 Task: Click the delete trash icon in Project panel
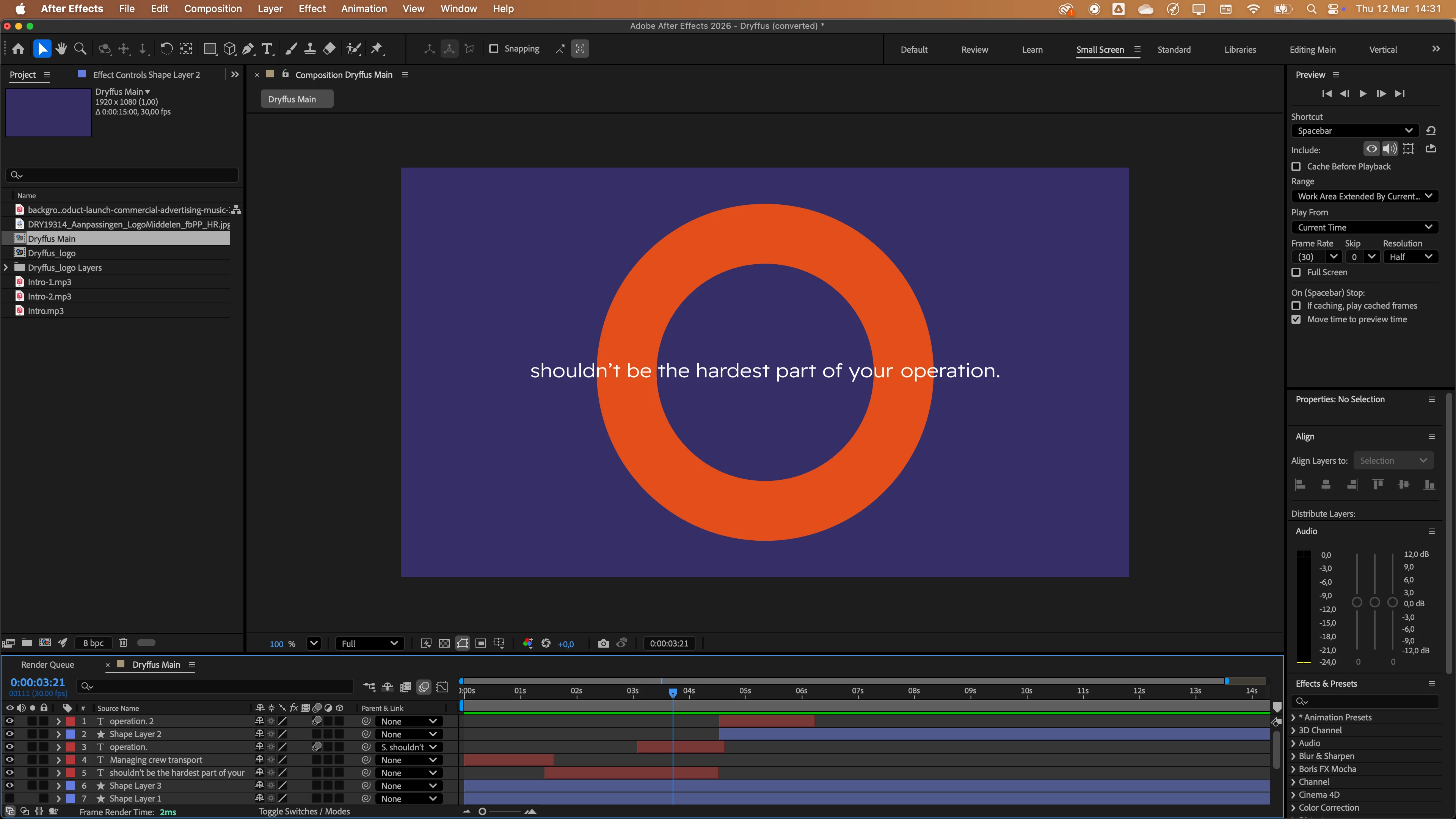(123, 643)
